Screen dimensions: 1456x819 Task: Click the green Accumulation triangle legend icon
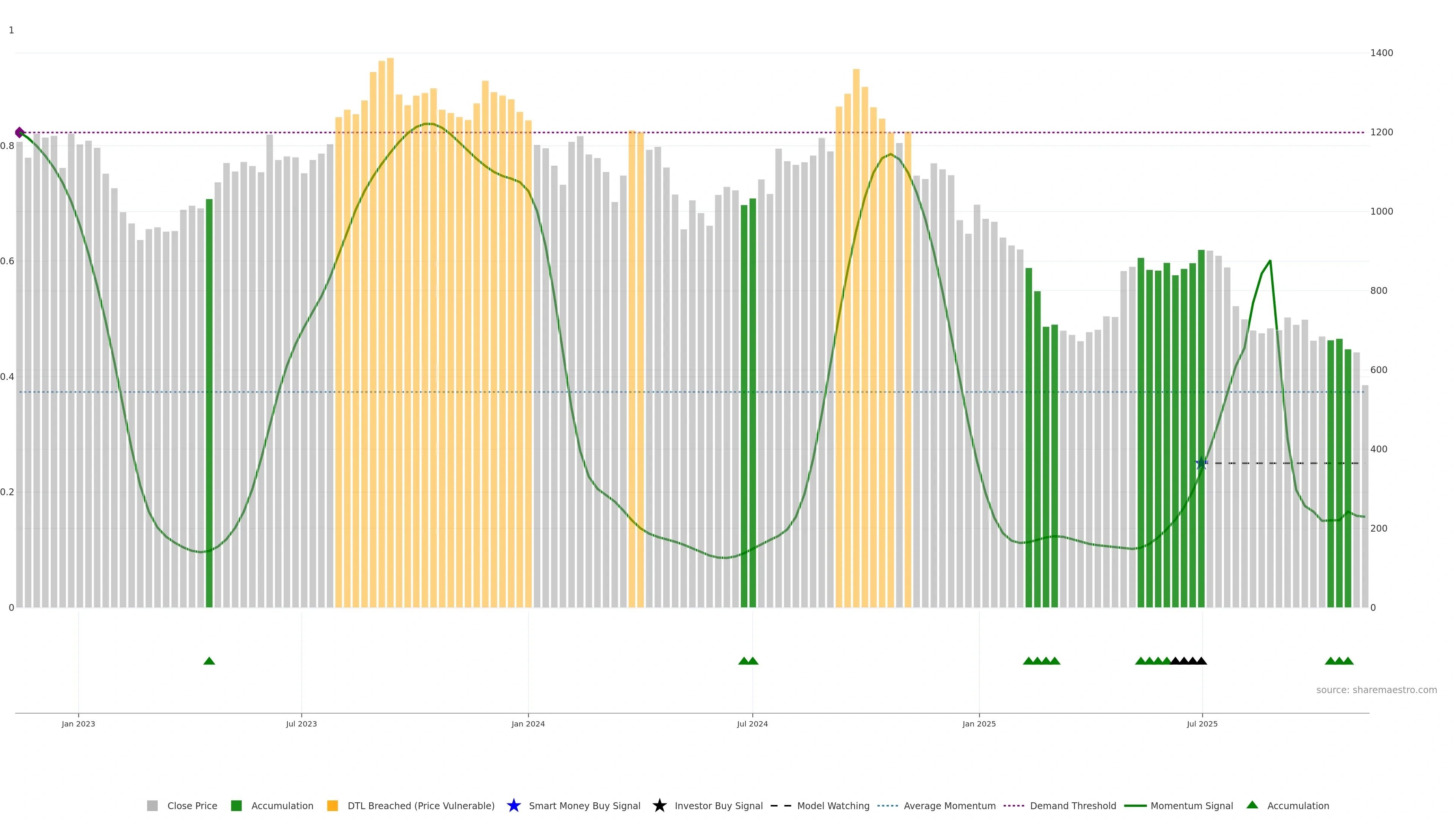pyautogui.click(x=1252, y=805)
